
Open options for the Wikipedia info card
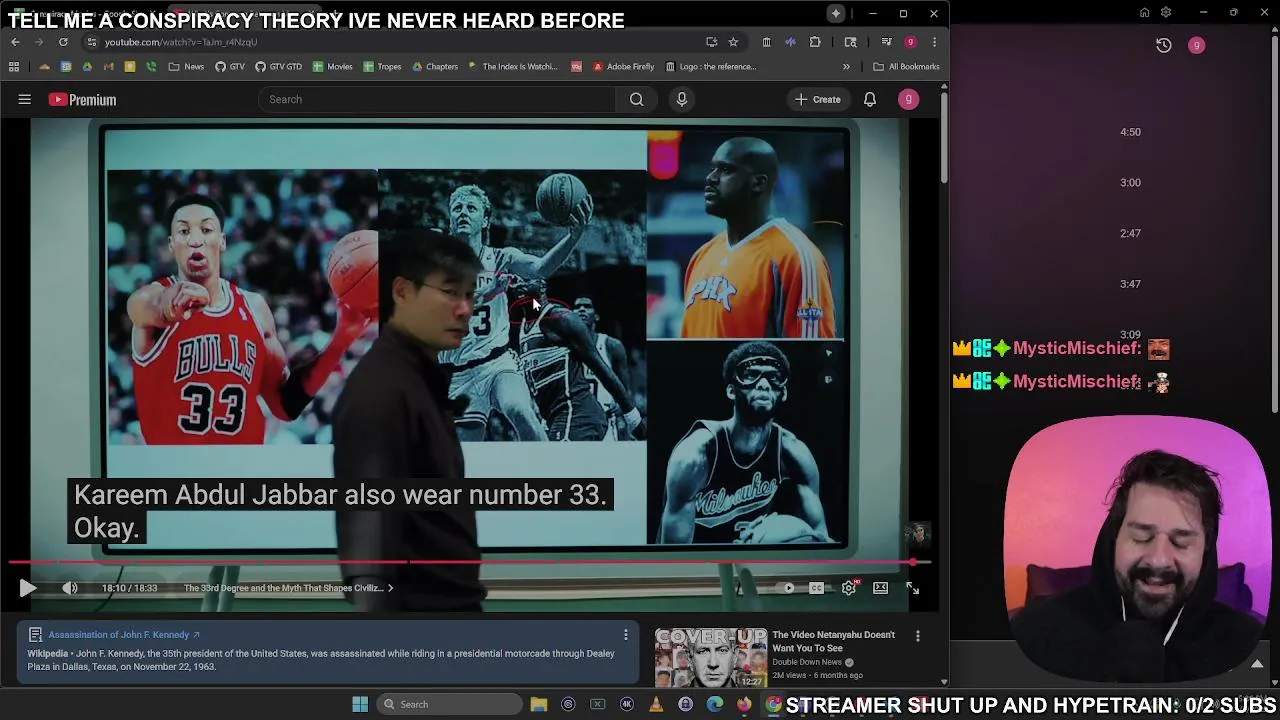coord(626,635)
